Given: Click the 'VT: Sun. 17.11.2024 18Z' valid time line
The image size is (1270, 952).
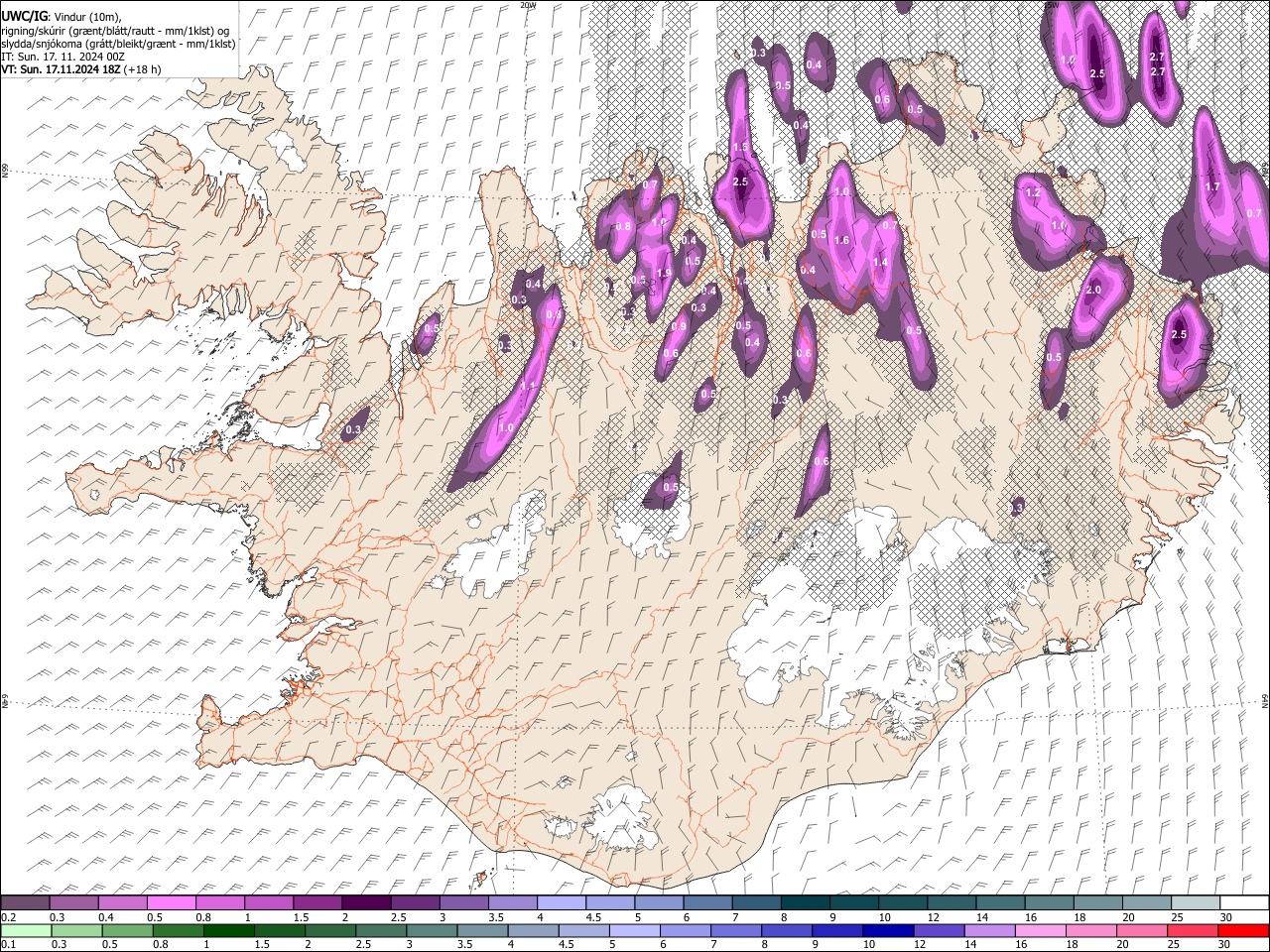Looking at the screenshot, I should [62, 69].
